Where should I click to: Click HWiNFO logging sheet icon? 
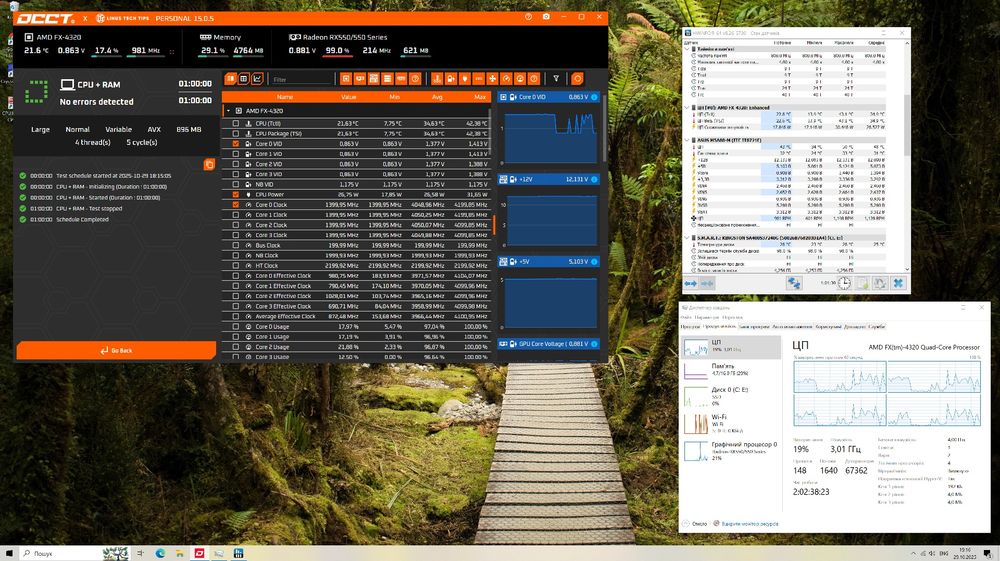pos(862,283)
